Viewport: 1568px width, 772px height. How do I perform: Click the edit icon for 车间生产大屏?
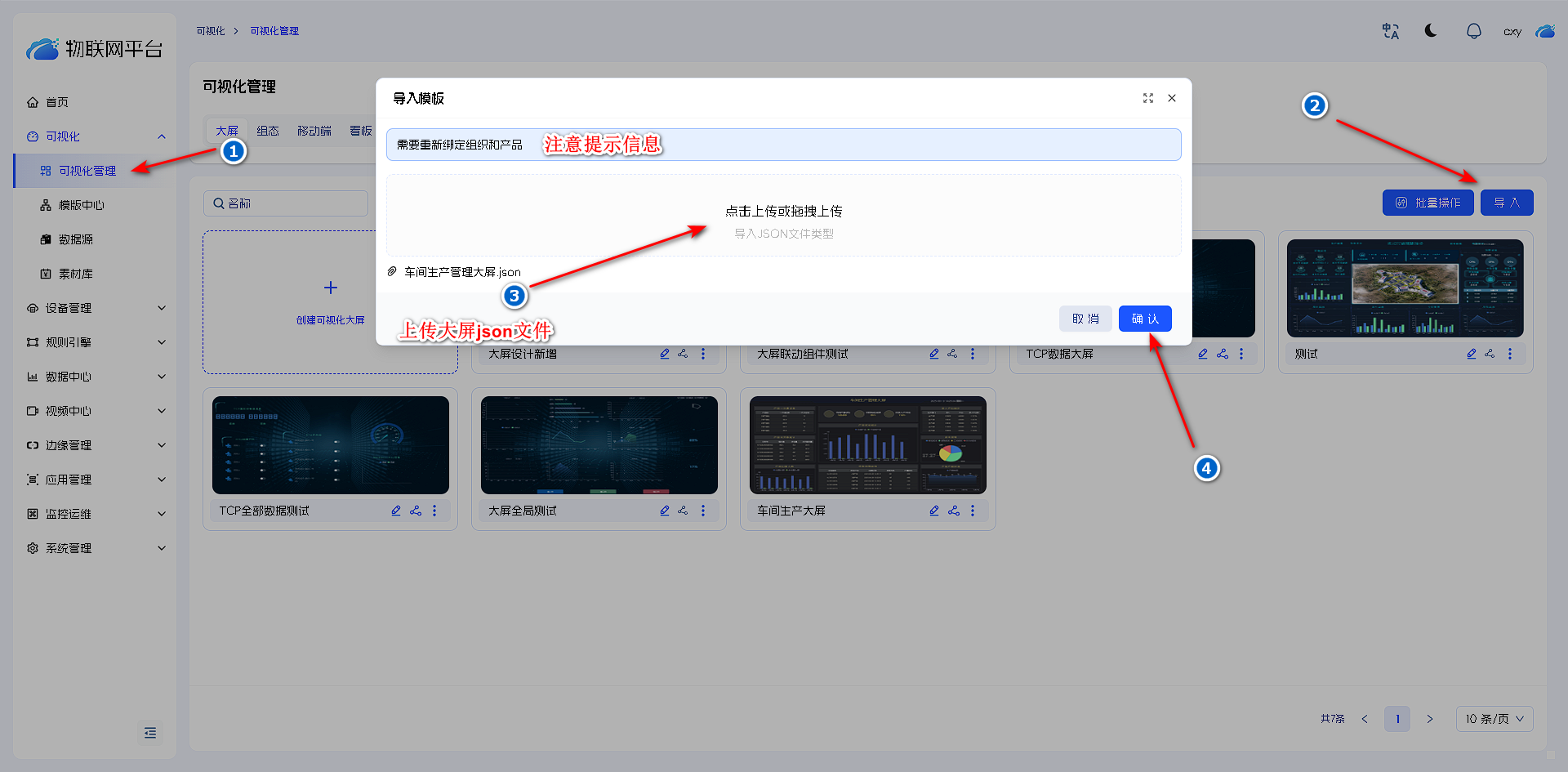point(933,511)
